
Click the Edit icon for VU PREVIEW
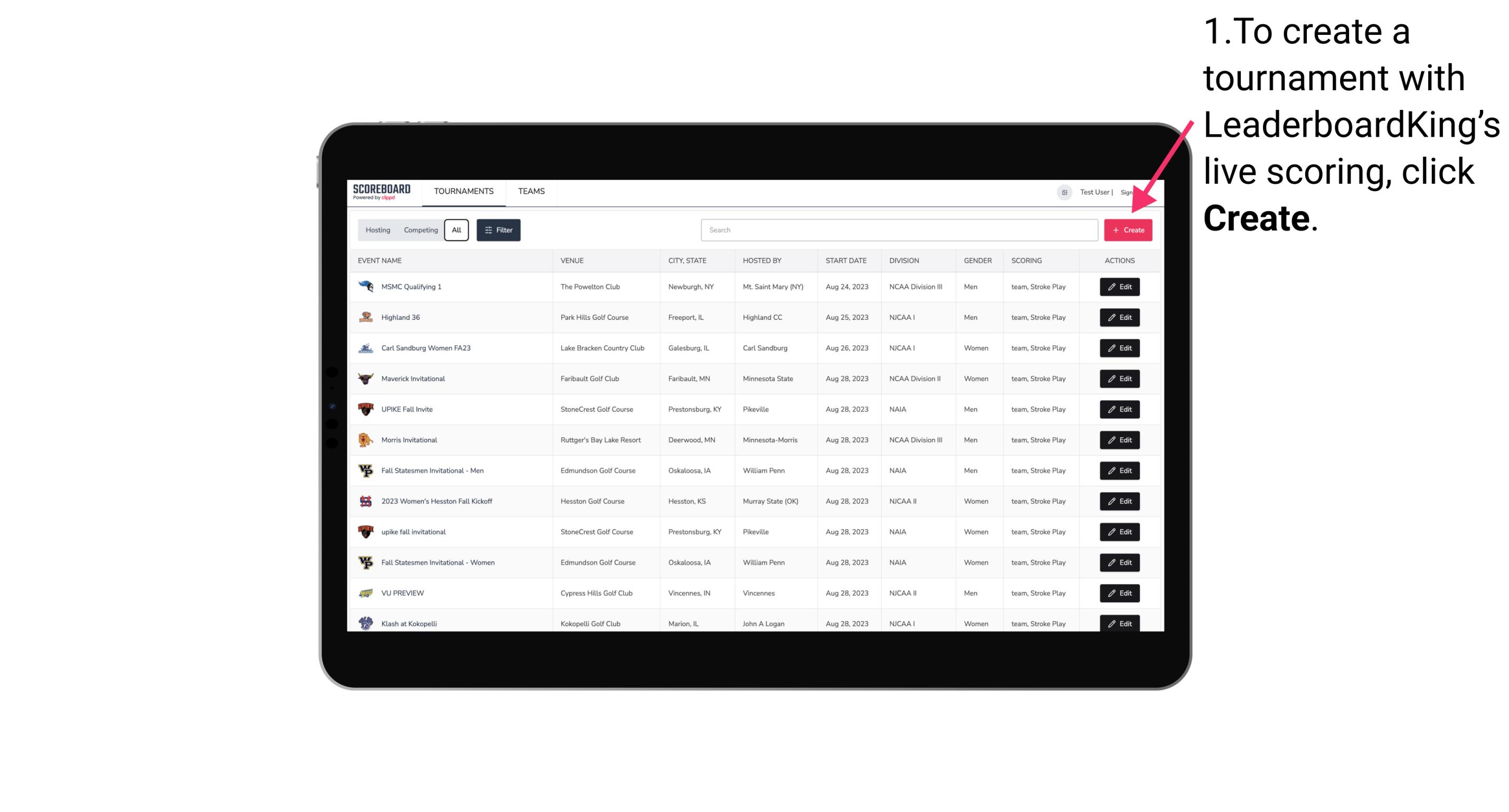click(1119, 593)
